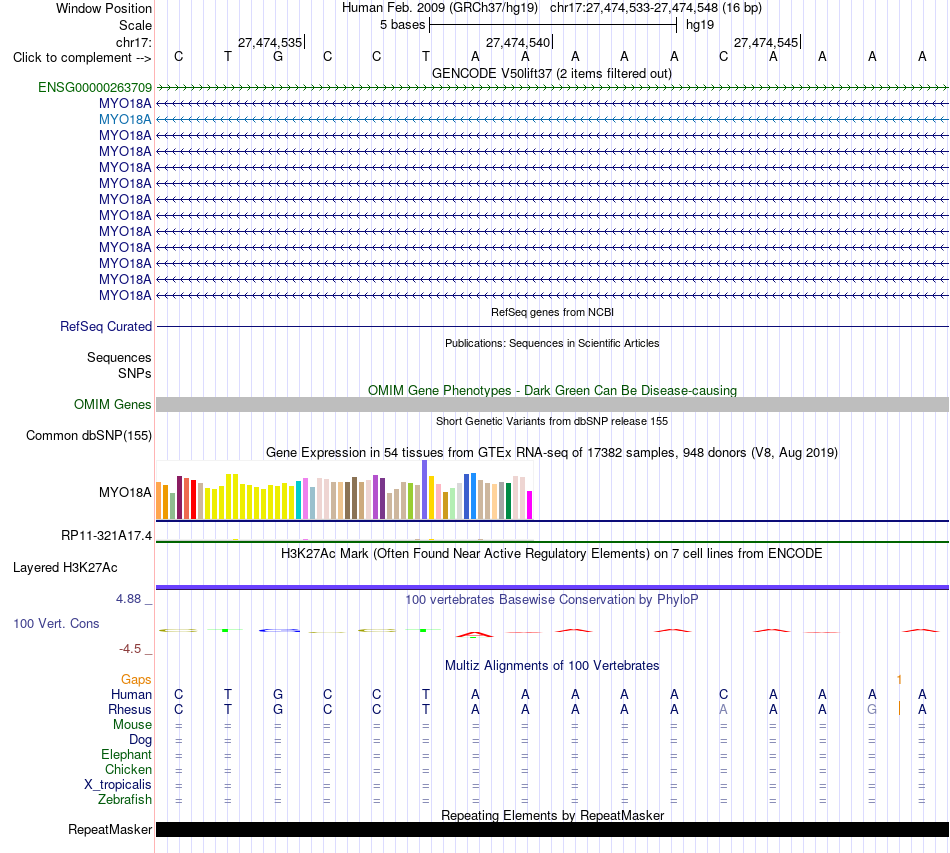The image size is (950, 853).
Task: Click the tallest blue-purple GTEx bar
Action: tap(425, 490)
